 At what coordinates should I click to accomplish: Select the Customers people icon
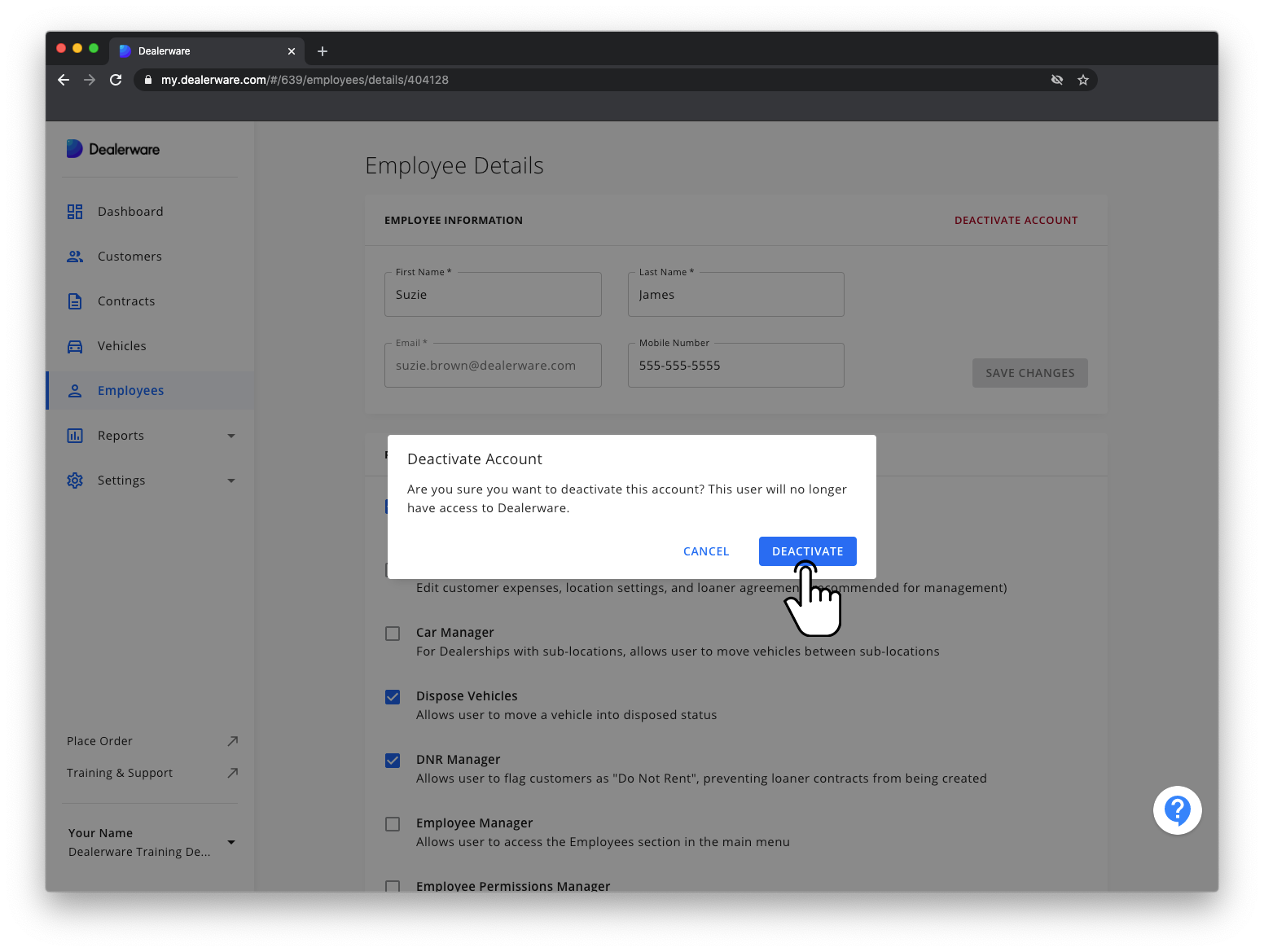coord(75,256)
